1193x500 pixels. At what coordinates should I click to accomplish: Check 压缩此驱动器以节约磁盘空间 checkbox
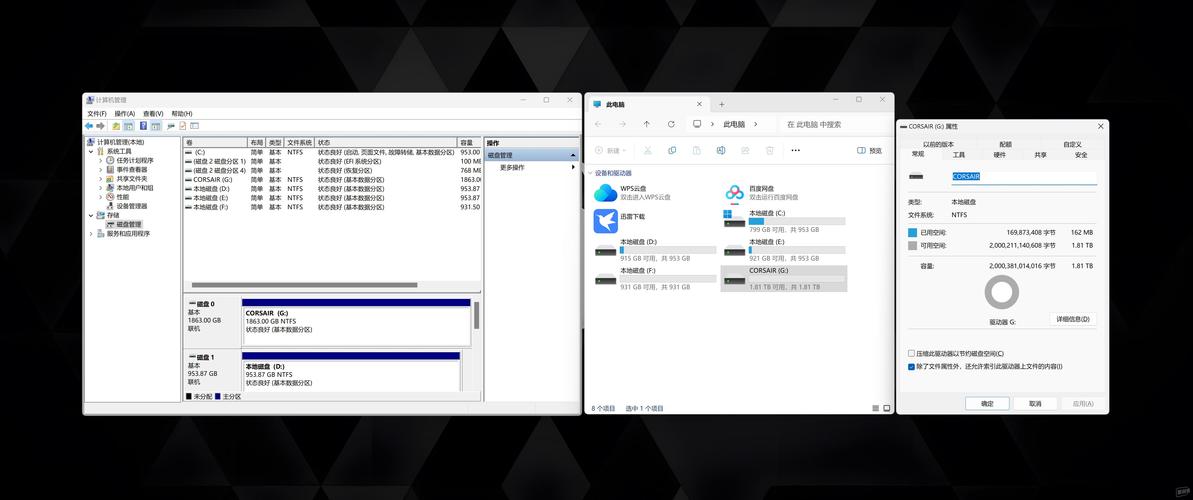[x=911, y=353]
